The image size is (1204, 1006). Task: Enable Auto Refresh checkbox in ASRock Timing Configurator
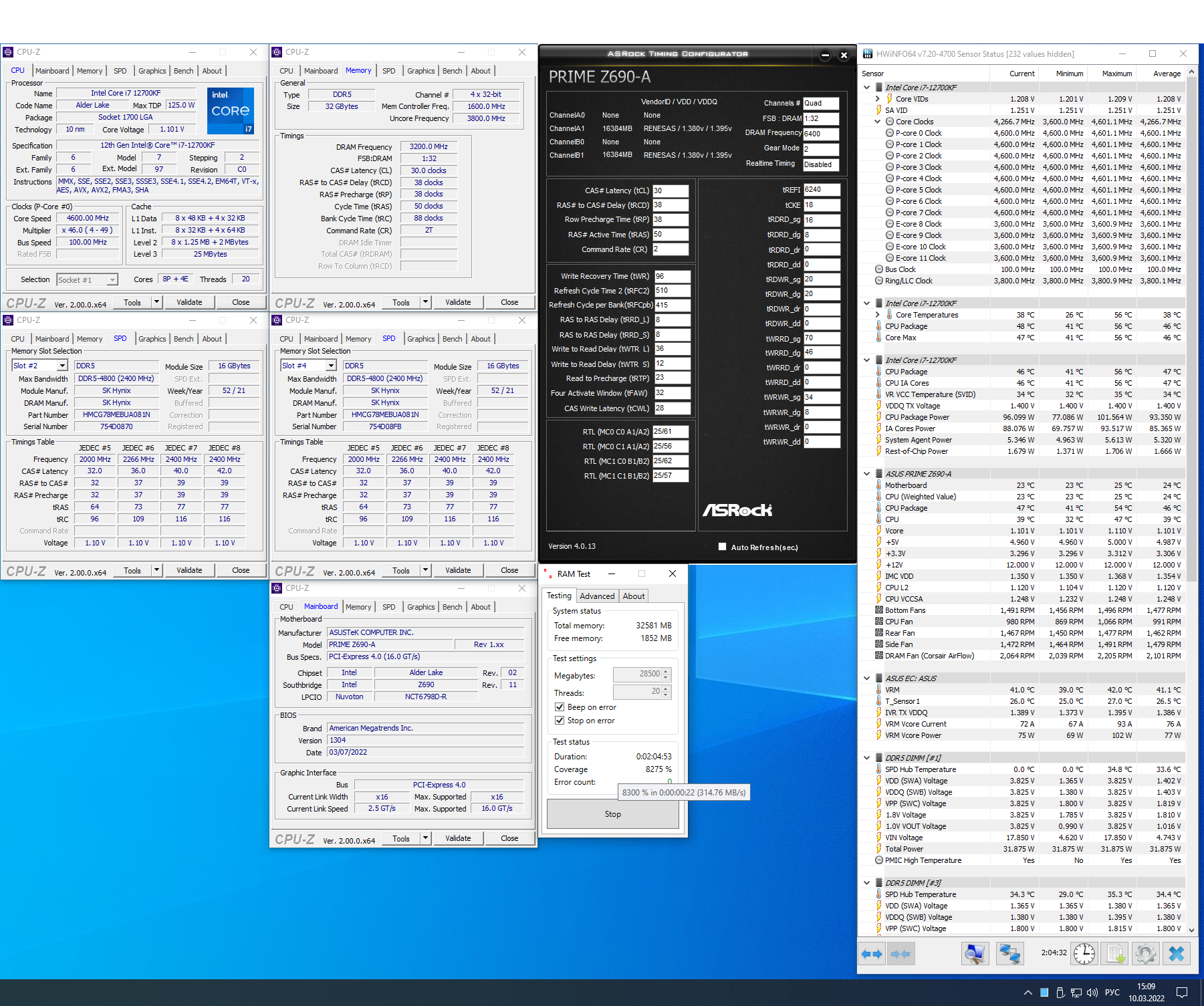click(x=722, y=547)
